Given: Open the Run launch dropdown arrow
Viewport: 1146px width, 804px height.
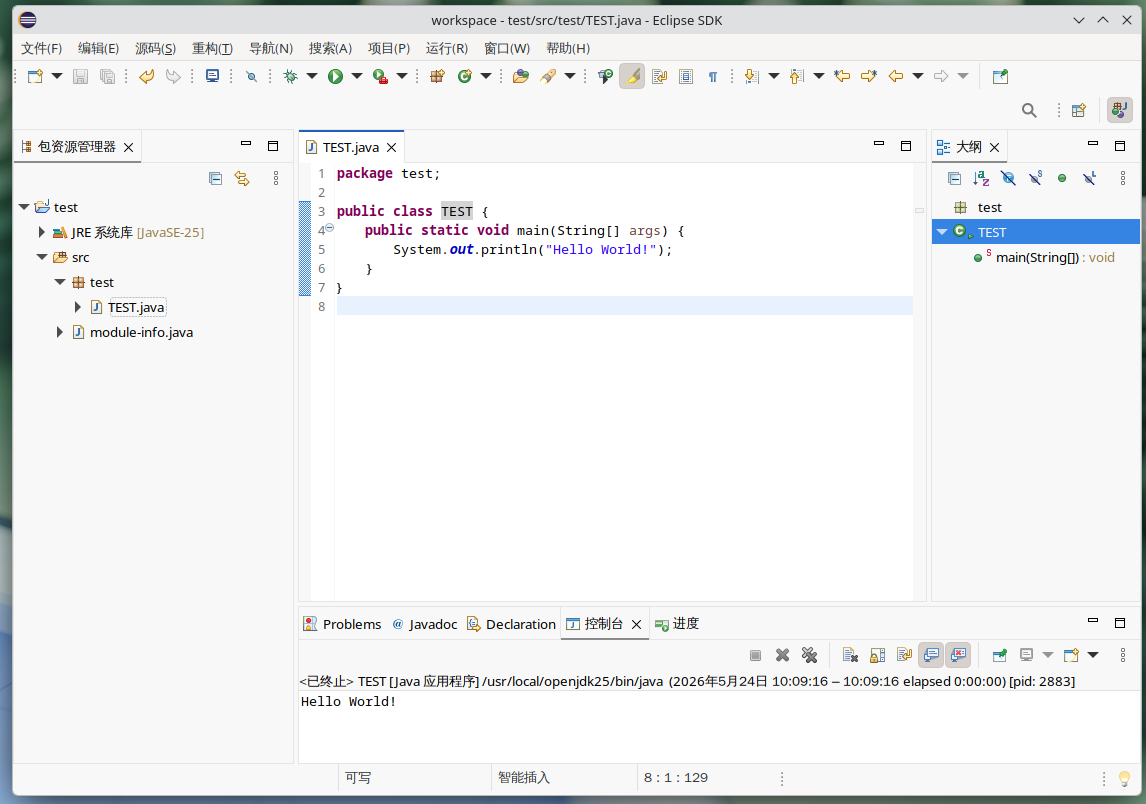Looking at the screenshot, I should point(357,76).
